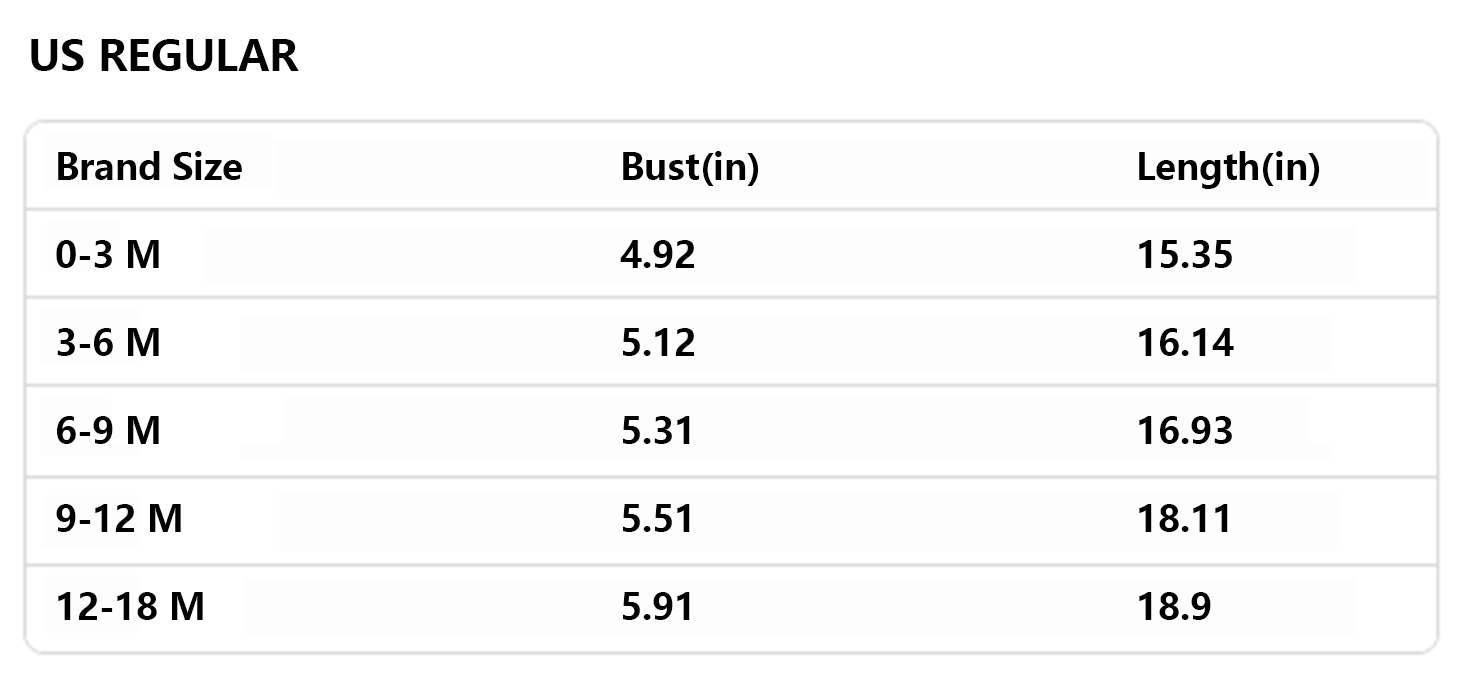Screen dimensions: 1464x684
Task: Click the Bust(in) column header
Action: (x=689, y=167)
